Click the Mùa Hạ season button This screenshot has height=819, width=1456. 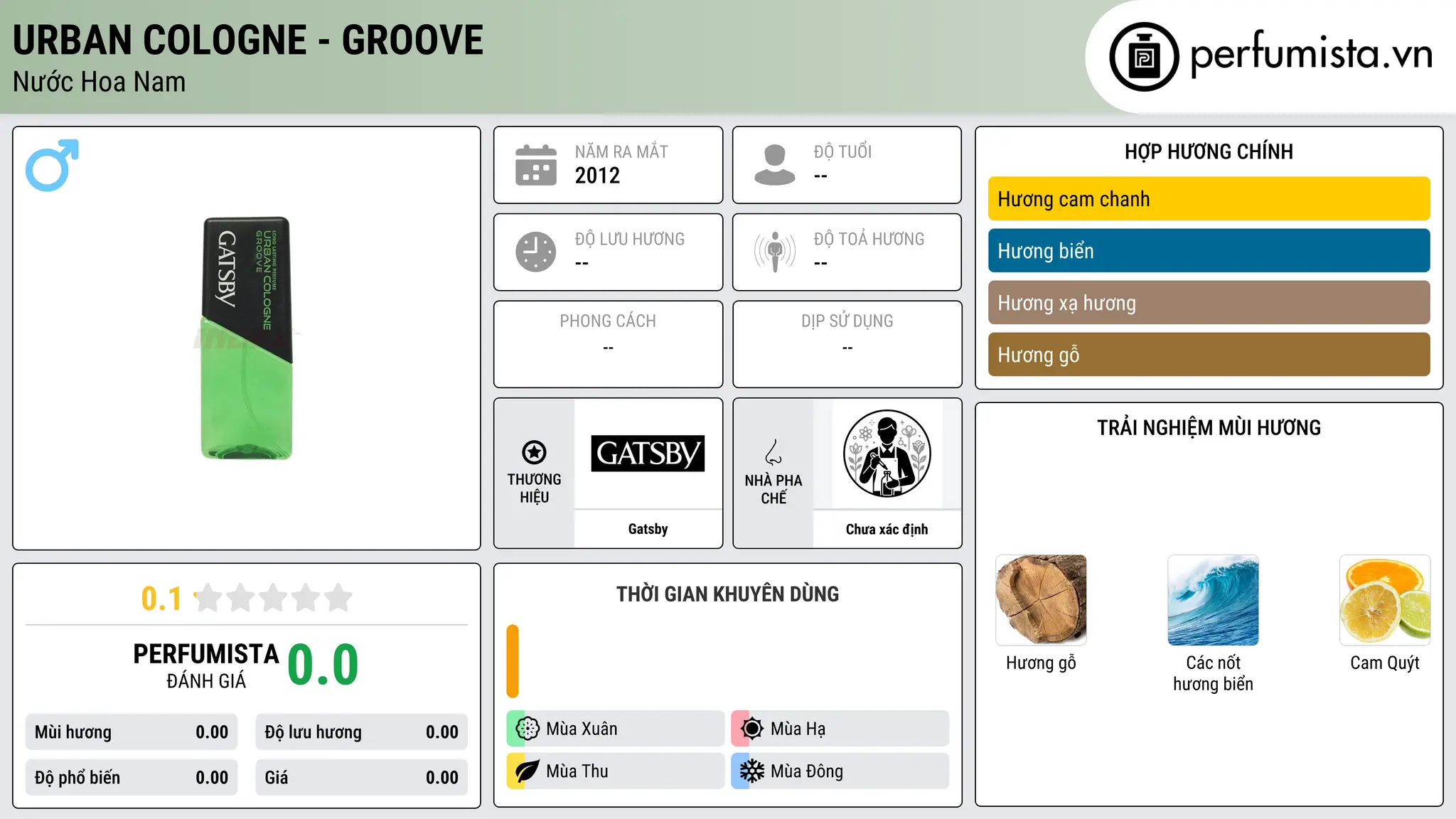[x=840, y=729]
